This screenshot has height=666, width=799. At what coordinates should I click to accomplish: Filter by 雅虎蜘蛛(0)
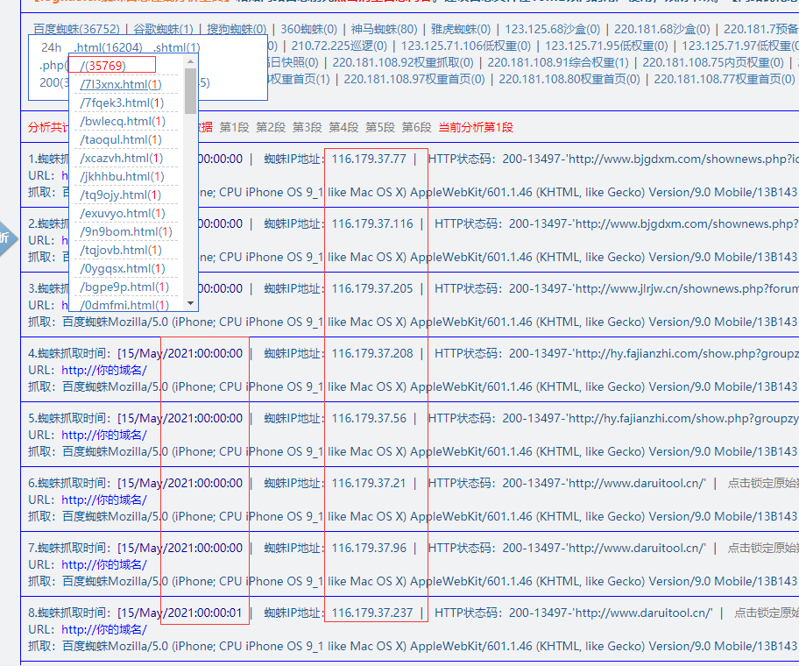click(461, 29)
